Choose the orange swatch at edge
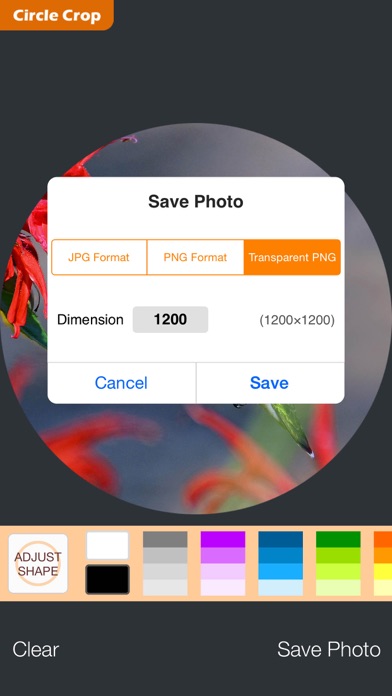The width and height of the screenshot is (392, 696). (383, 539)
